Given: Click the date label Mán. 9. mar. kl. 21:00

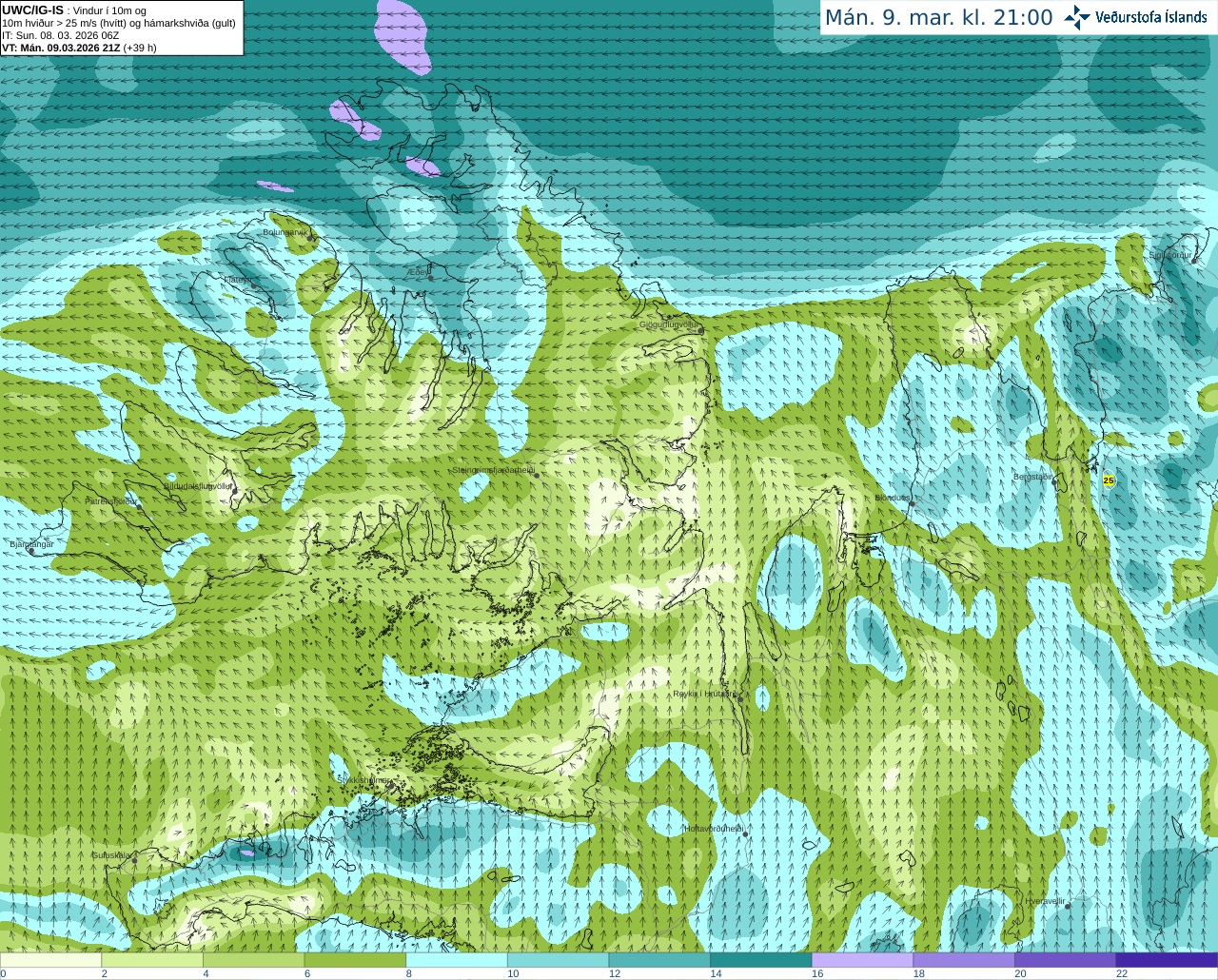Looking at the screenshot, I should (x=938, y=17).
